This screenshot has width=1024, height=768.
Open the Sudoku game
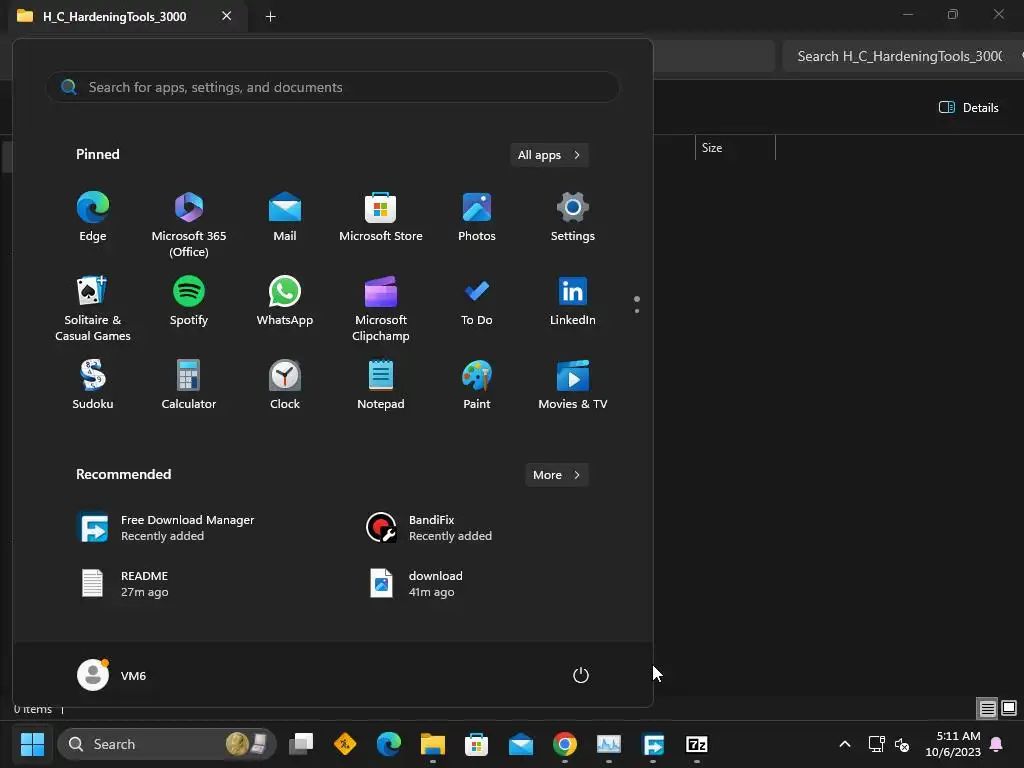93,385
